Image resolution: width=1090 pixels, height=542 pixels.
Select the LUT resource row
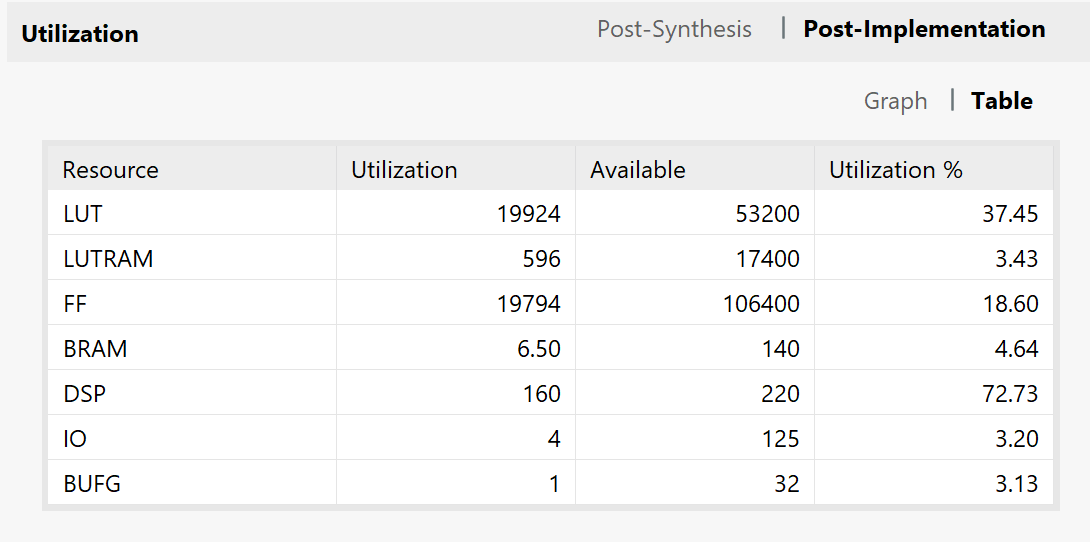tap(83, 214)
